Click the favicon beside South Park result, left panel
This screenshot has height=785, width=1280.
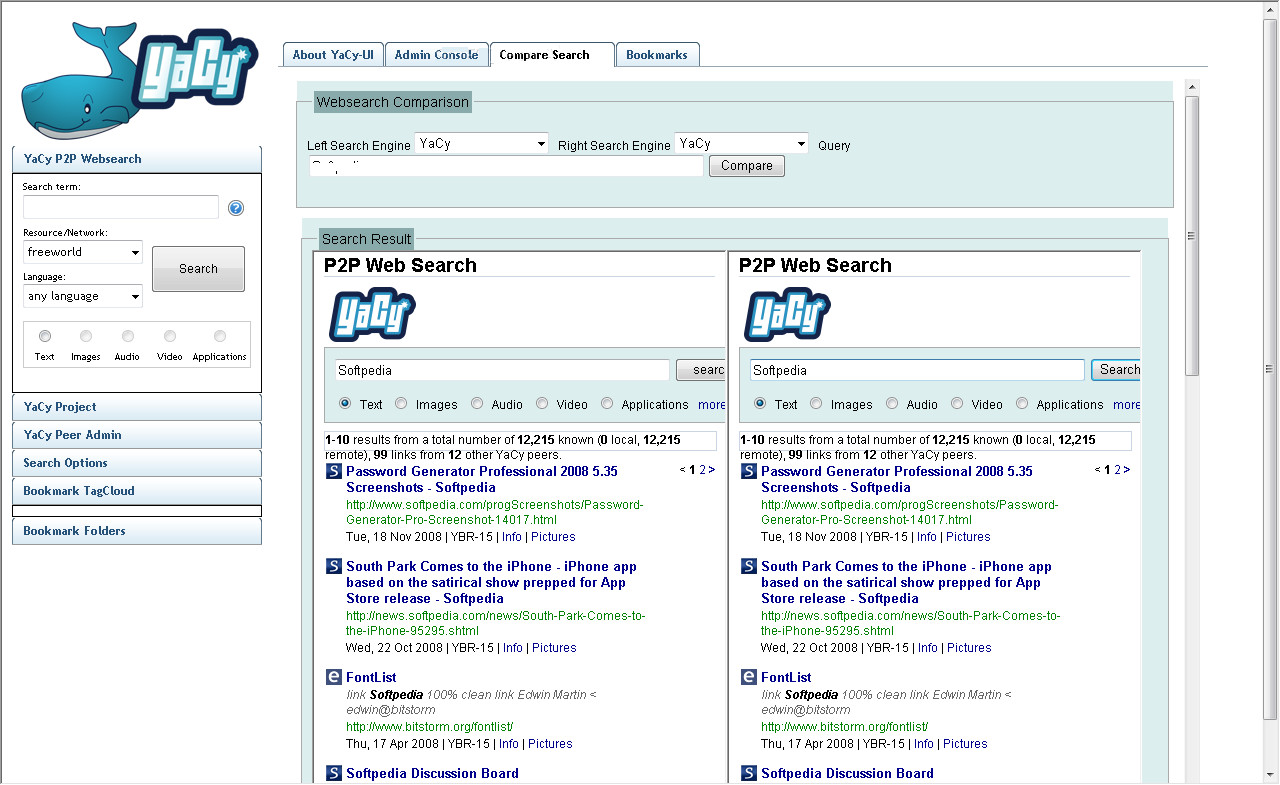tap(334, 566)
